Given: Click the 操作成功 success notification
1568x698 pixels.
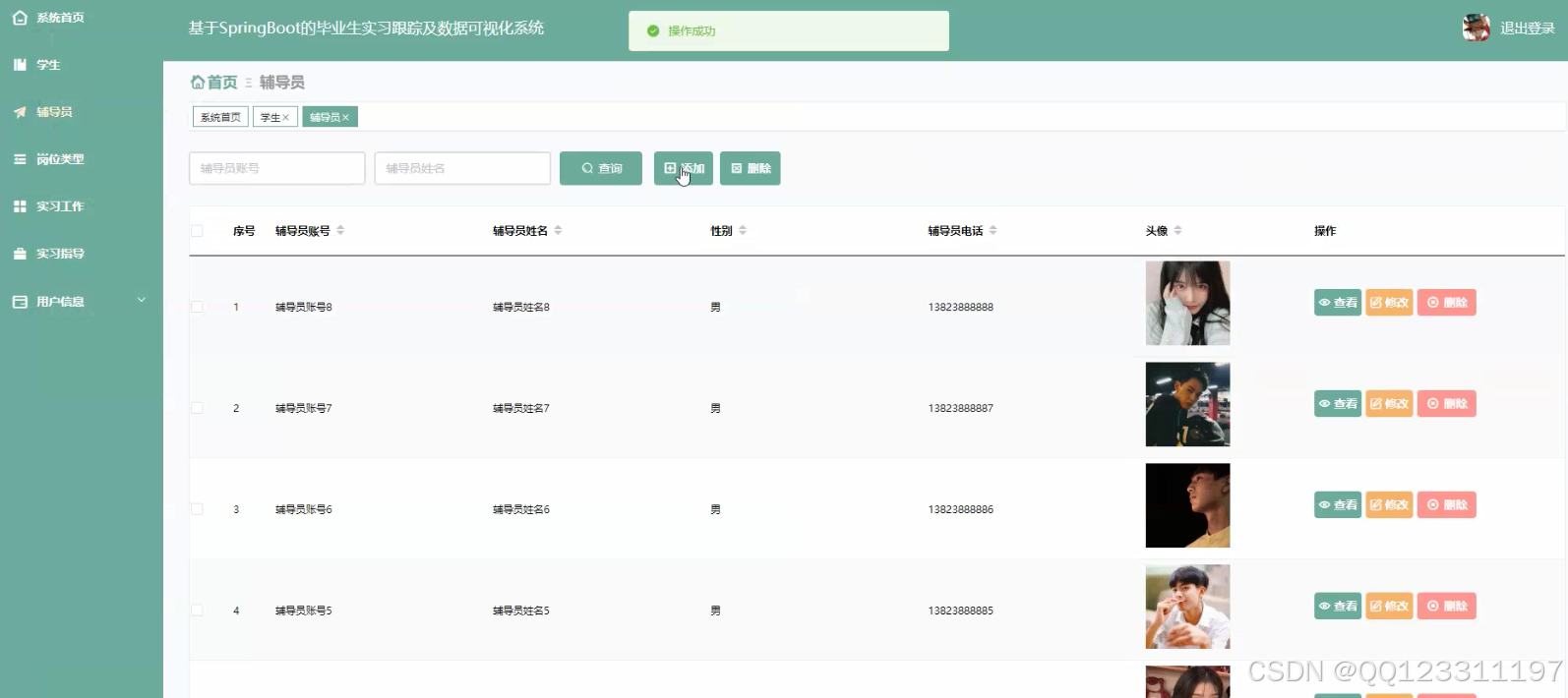Looking at the screenshot, I should [x=789, y=30].
